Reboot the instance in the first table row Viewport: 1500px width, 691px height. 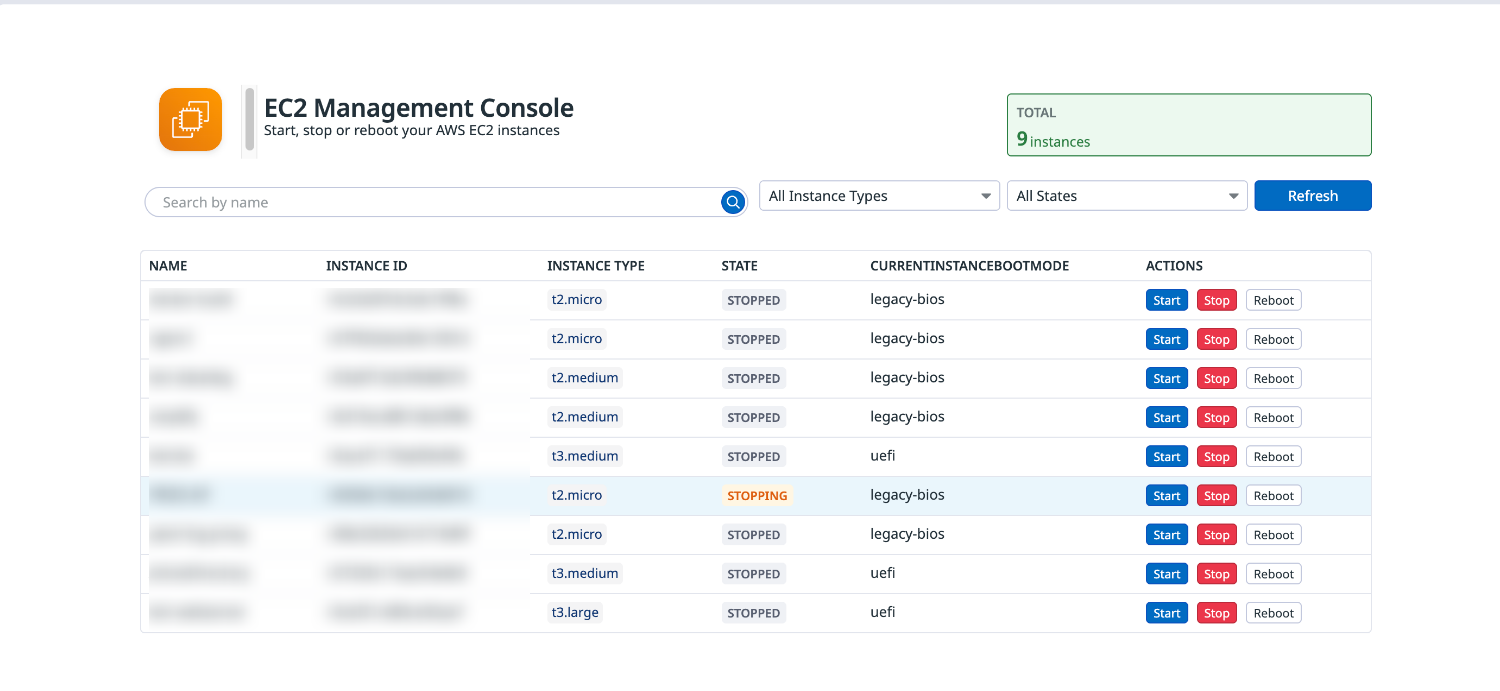pyautogui.click(x=1274, y=300)
